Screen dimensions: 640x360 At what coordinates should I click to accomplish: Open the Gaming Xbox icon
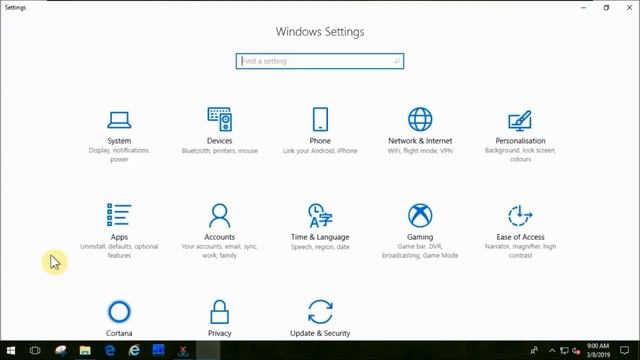tap(420, 215)
